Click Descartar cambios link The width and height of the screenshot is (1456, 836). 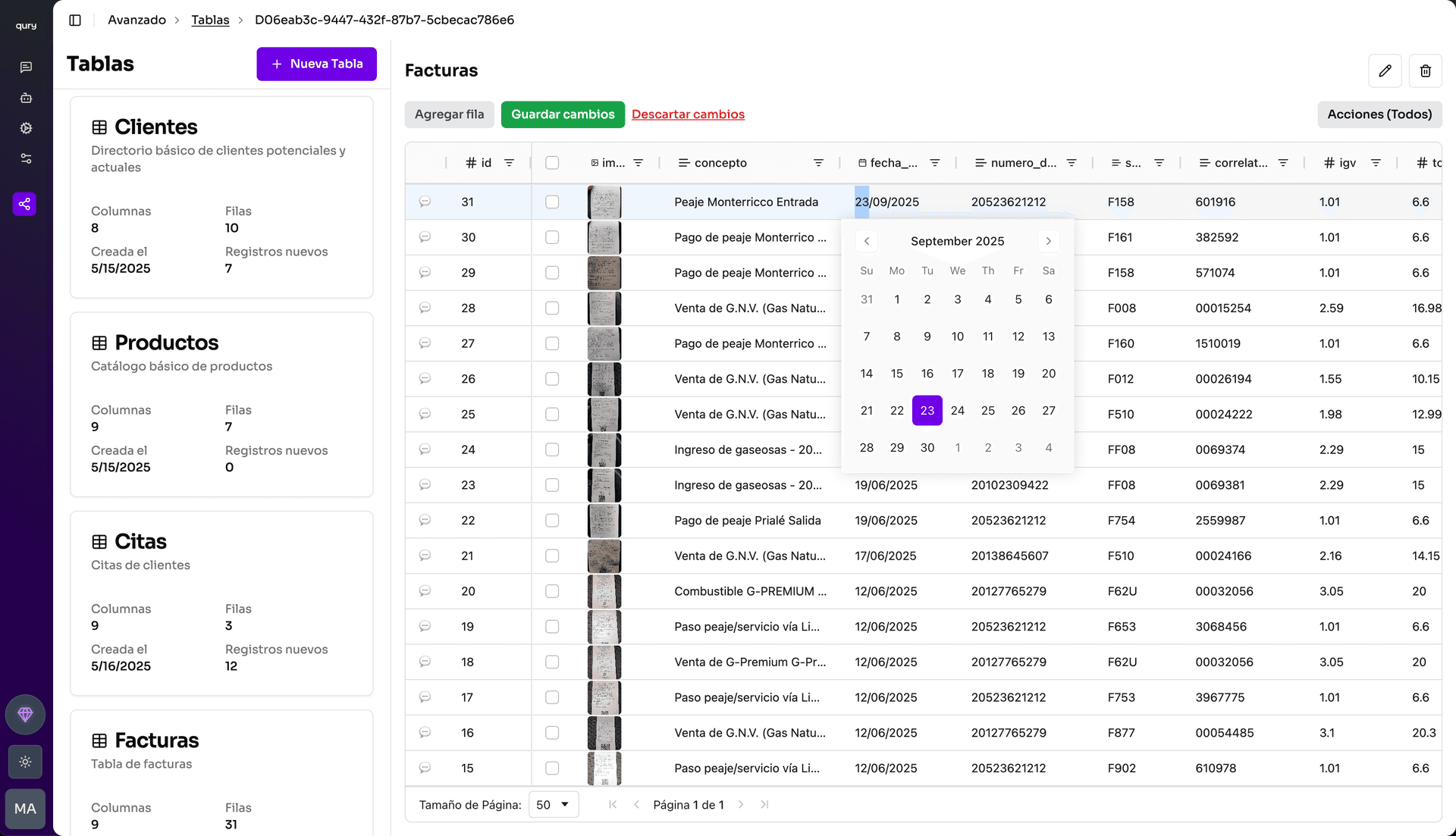click(688, 114)
